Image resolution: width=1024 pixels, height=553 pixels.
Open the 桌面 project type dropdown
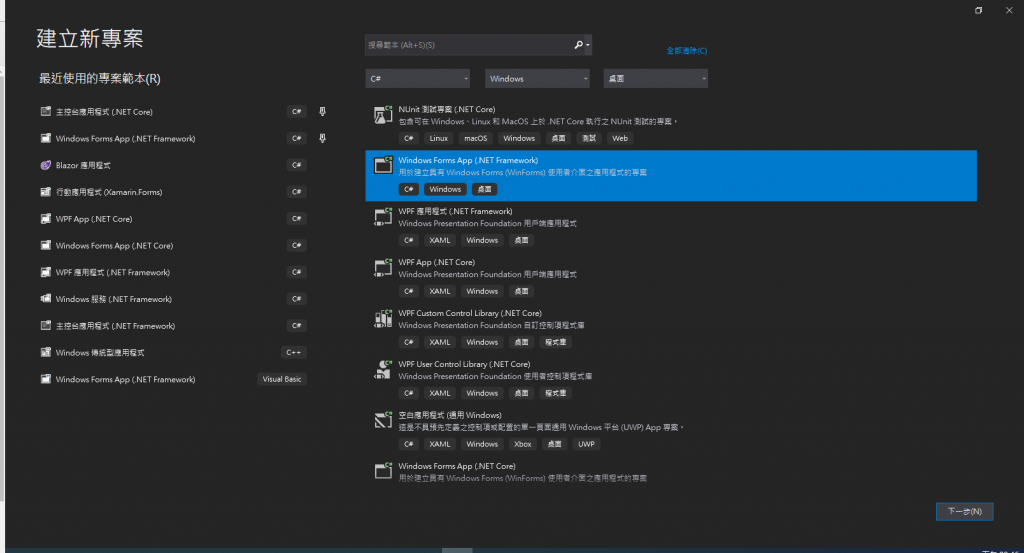(656, 78)
